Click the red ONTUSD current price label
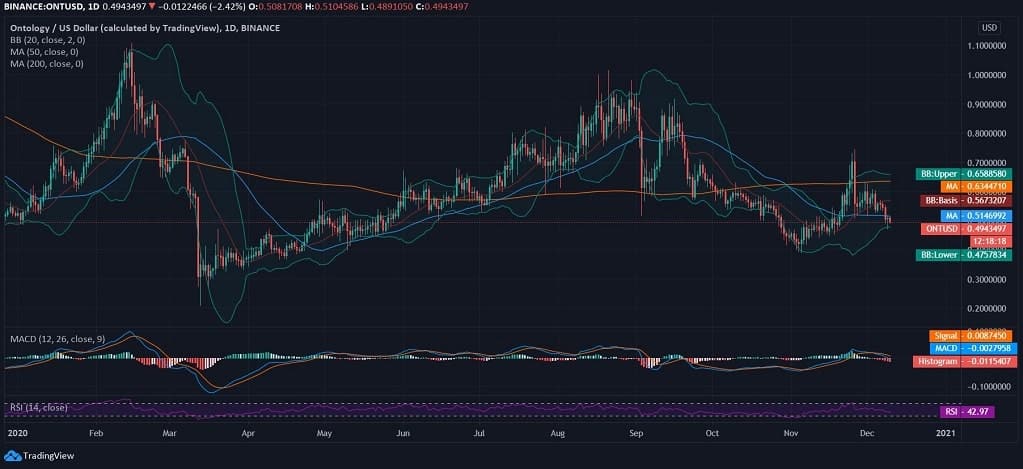 click(x=966, y=229)
